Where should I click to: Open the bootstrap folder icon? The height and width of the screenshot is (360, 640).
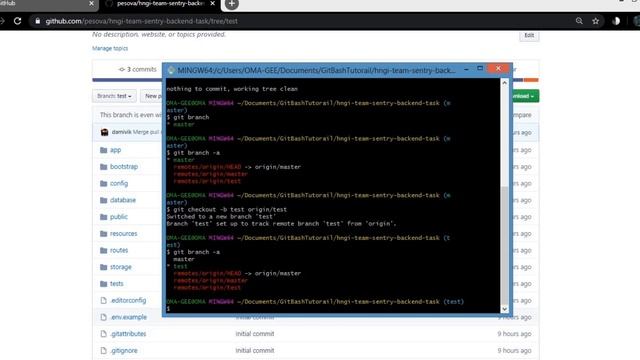(104, 167)
